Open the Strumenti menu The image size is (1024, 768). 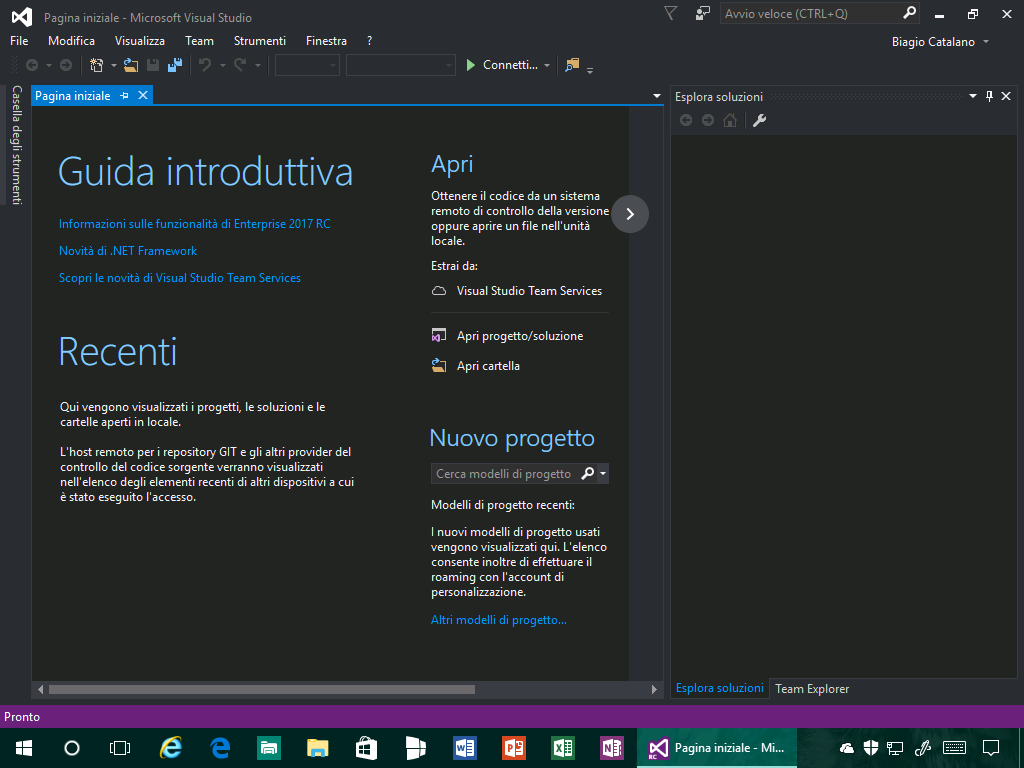[x=260, y=40]
